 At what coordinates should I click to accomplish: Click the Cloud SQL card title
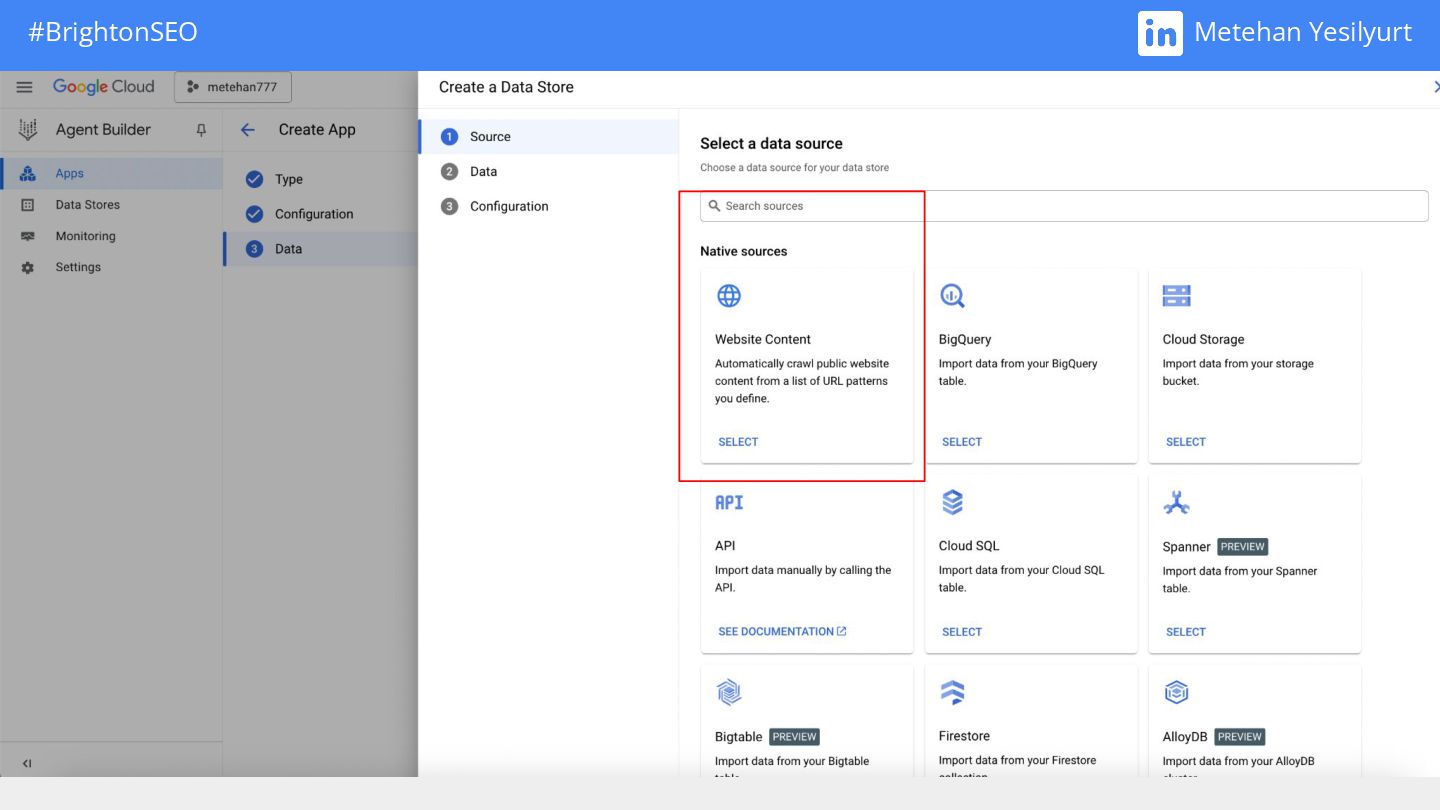969,546
